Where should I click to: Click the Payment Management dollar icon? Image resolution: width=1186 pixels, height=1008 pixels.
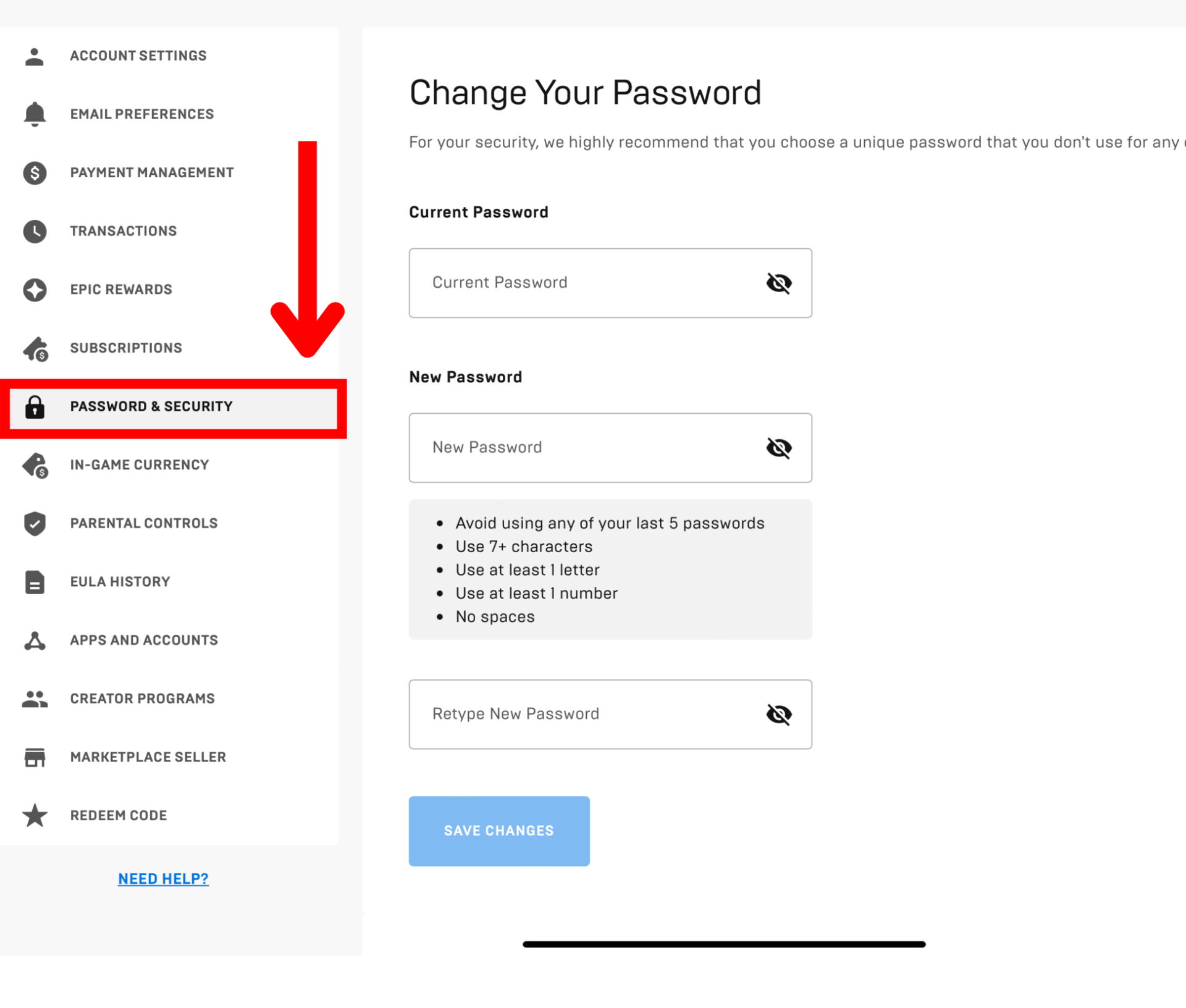pos(35,173)
